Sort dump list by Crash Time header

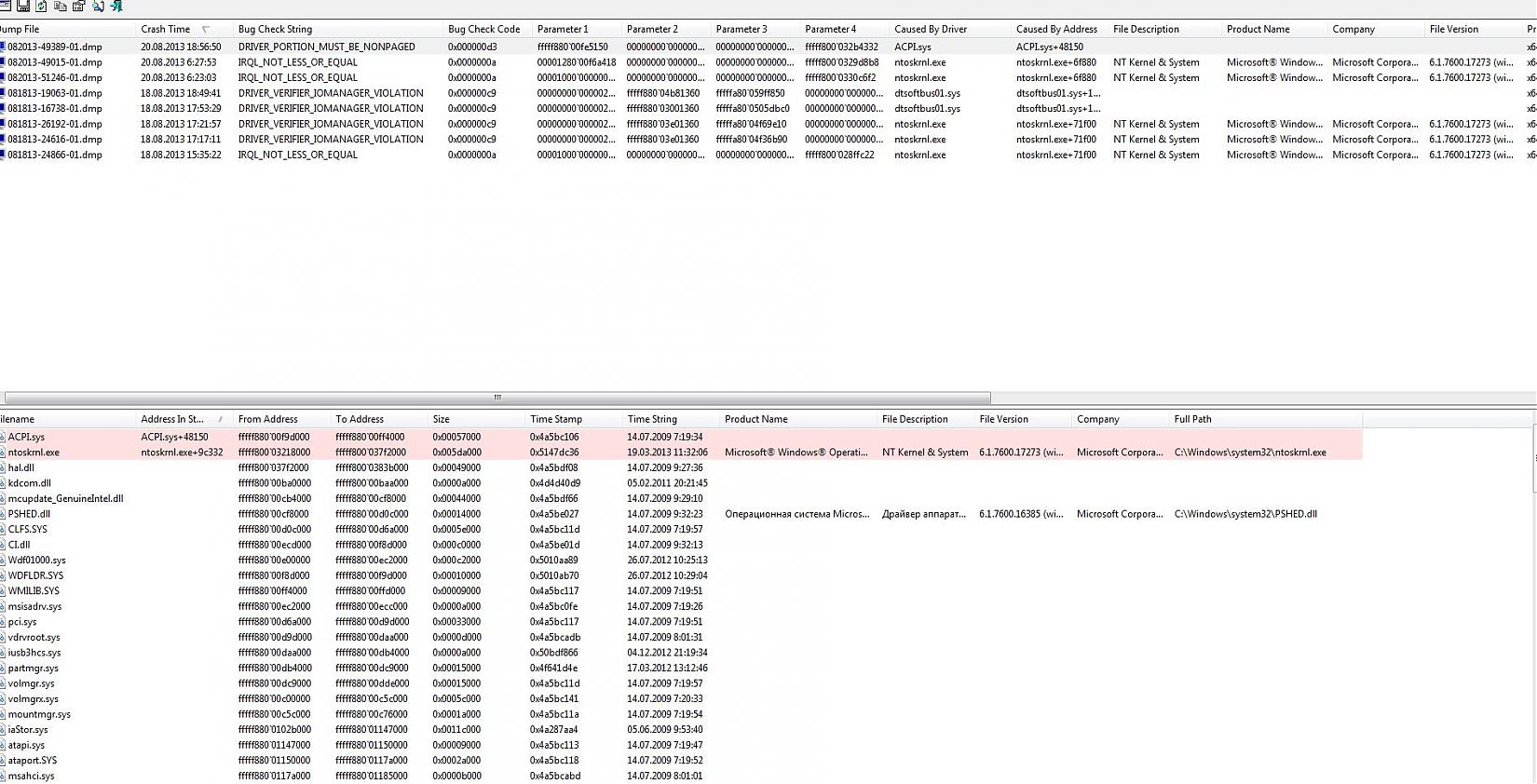point(183,29)
